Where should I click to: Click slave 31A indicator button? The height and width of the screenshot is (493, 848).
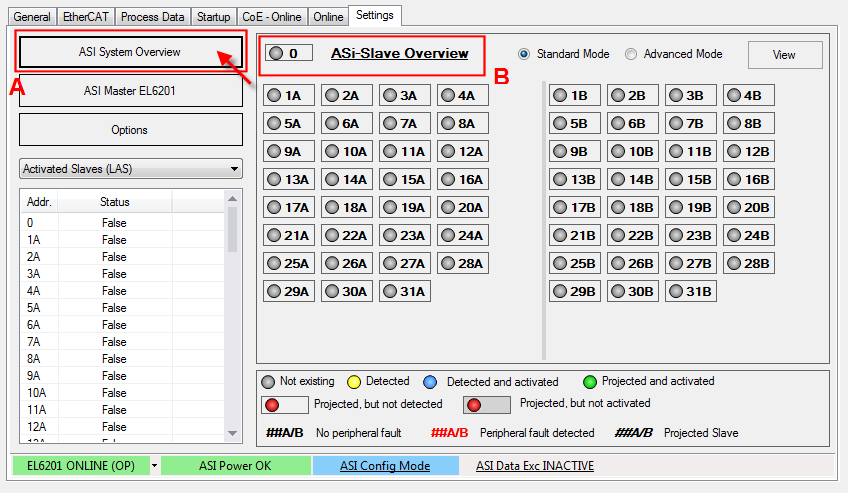point(405,291)
